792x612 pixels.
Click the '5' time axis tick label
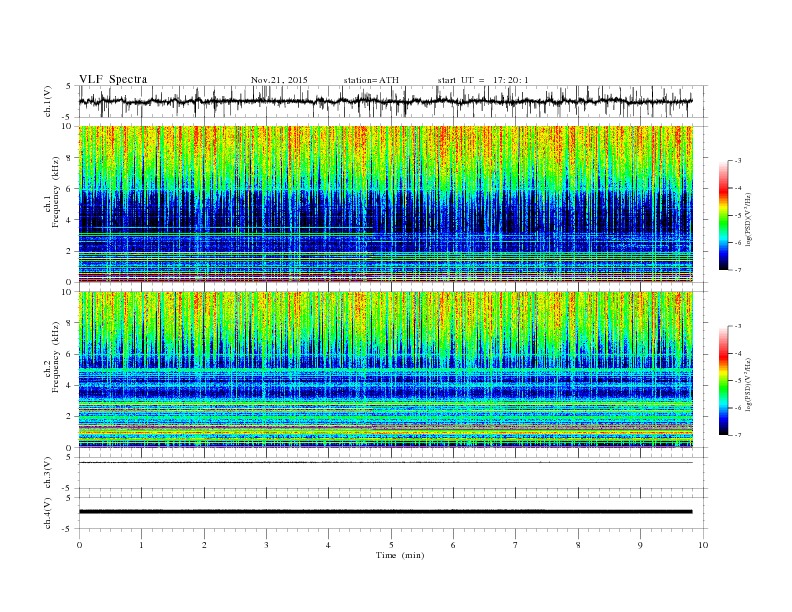[x=391, y=545]
